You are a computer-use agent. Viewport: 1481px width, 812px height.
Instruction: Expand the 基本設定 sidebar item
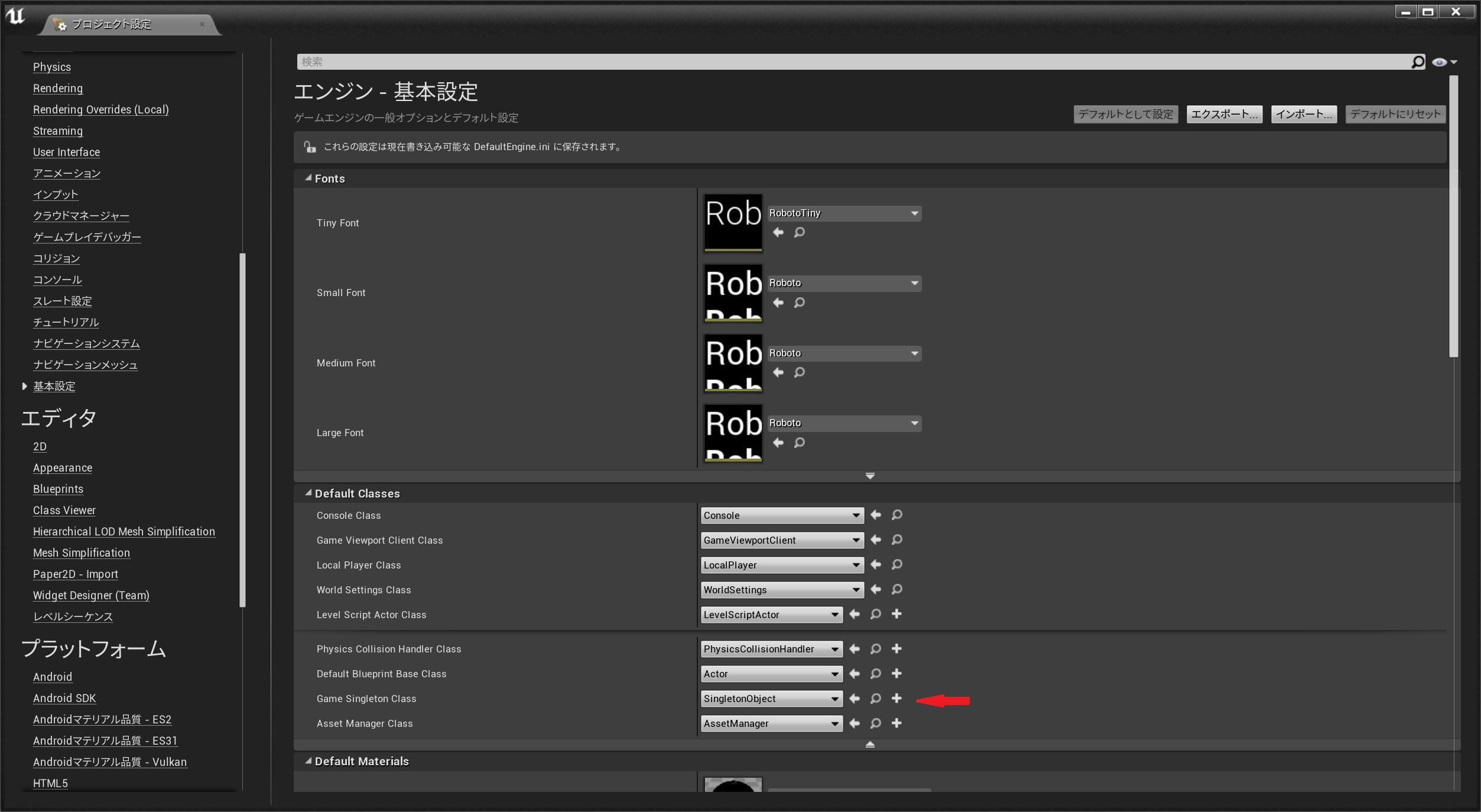(x=24, y=386)
